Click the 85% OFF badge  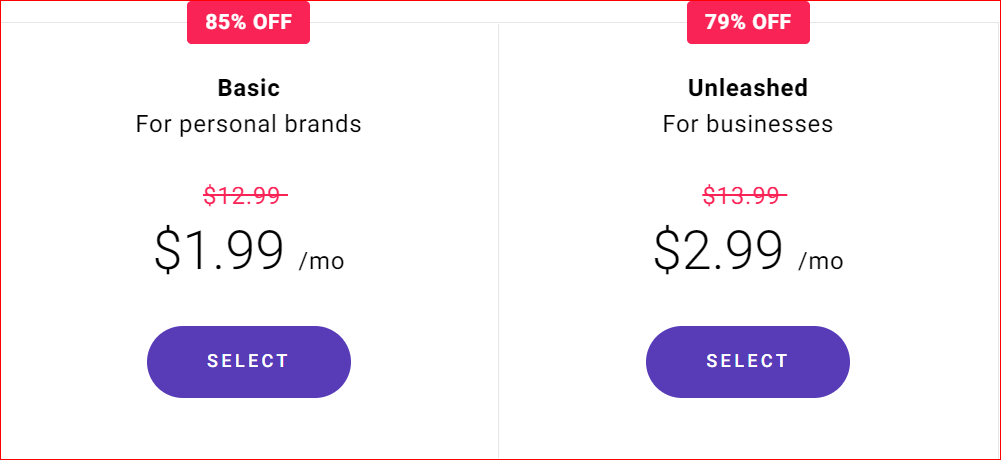[x=248, y=23]
